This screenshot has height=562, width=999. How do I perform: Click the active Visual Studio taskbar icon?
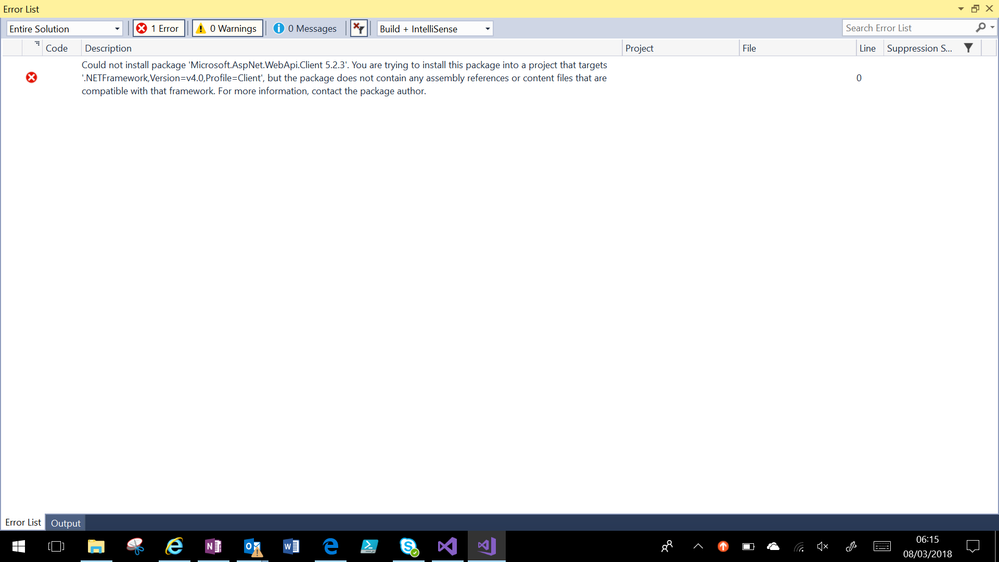coord(487,547)
